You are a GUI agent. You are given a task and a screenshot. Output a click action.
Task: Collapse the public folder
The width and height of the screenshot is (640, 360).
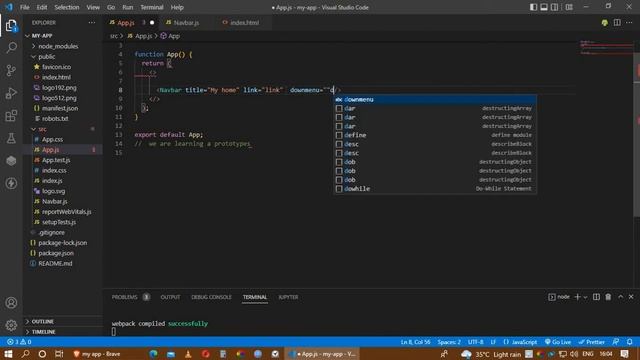(47, 57)
